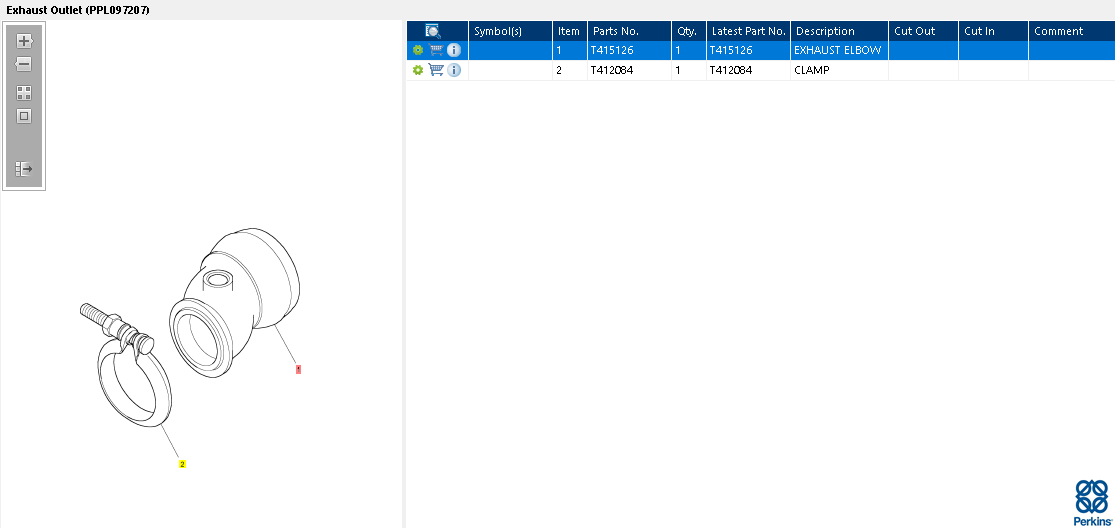The height and width of the screenshot is (528, 1115).
Task: Click the four-square grid view icon
Action: pyautogui.click(x=24, y=93)
